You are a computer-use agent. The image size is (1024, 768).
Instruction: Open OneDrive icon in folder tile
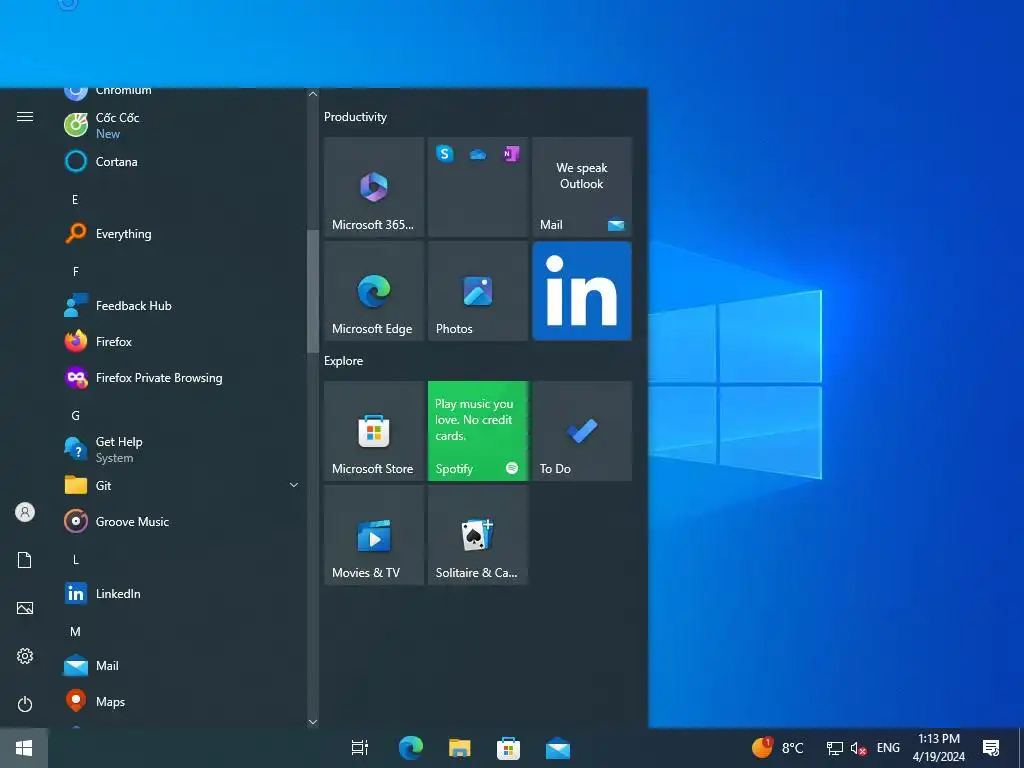coord(478,154)
